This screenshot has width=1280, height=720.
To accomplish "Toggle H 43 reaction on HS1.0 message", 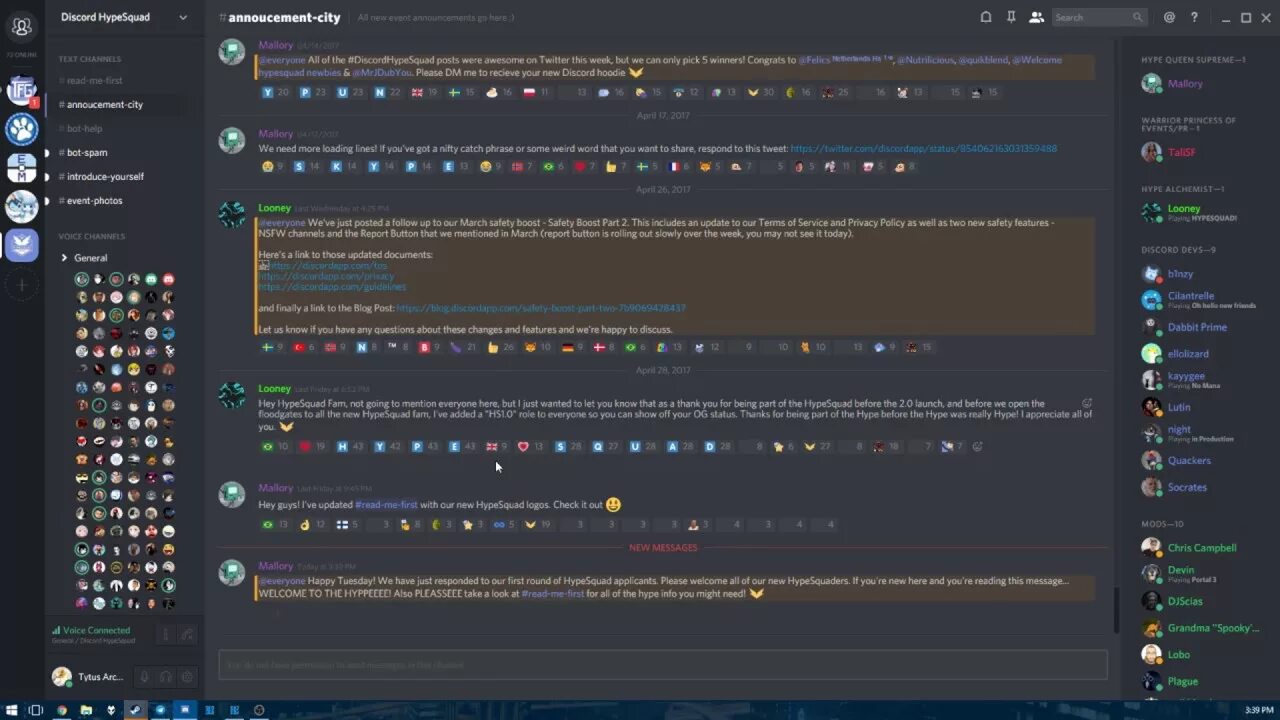I will point(350,446).
